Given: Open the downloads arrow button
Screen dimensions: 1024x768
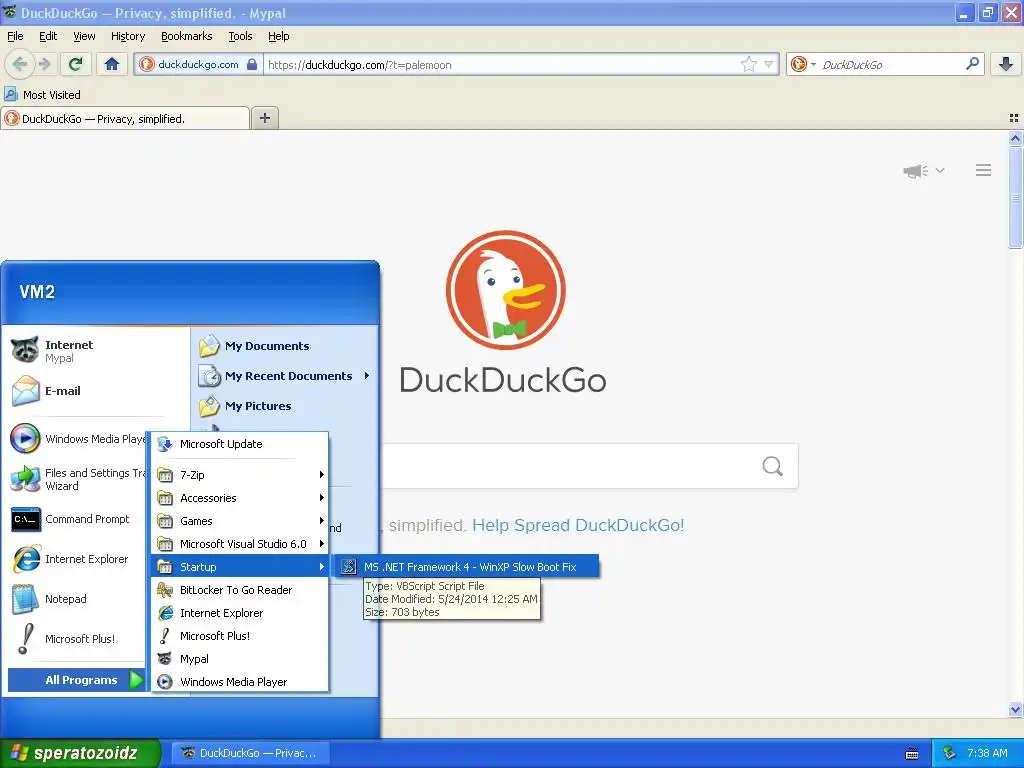Looking at the screenshot, I should (x=1006, y=64).
